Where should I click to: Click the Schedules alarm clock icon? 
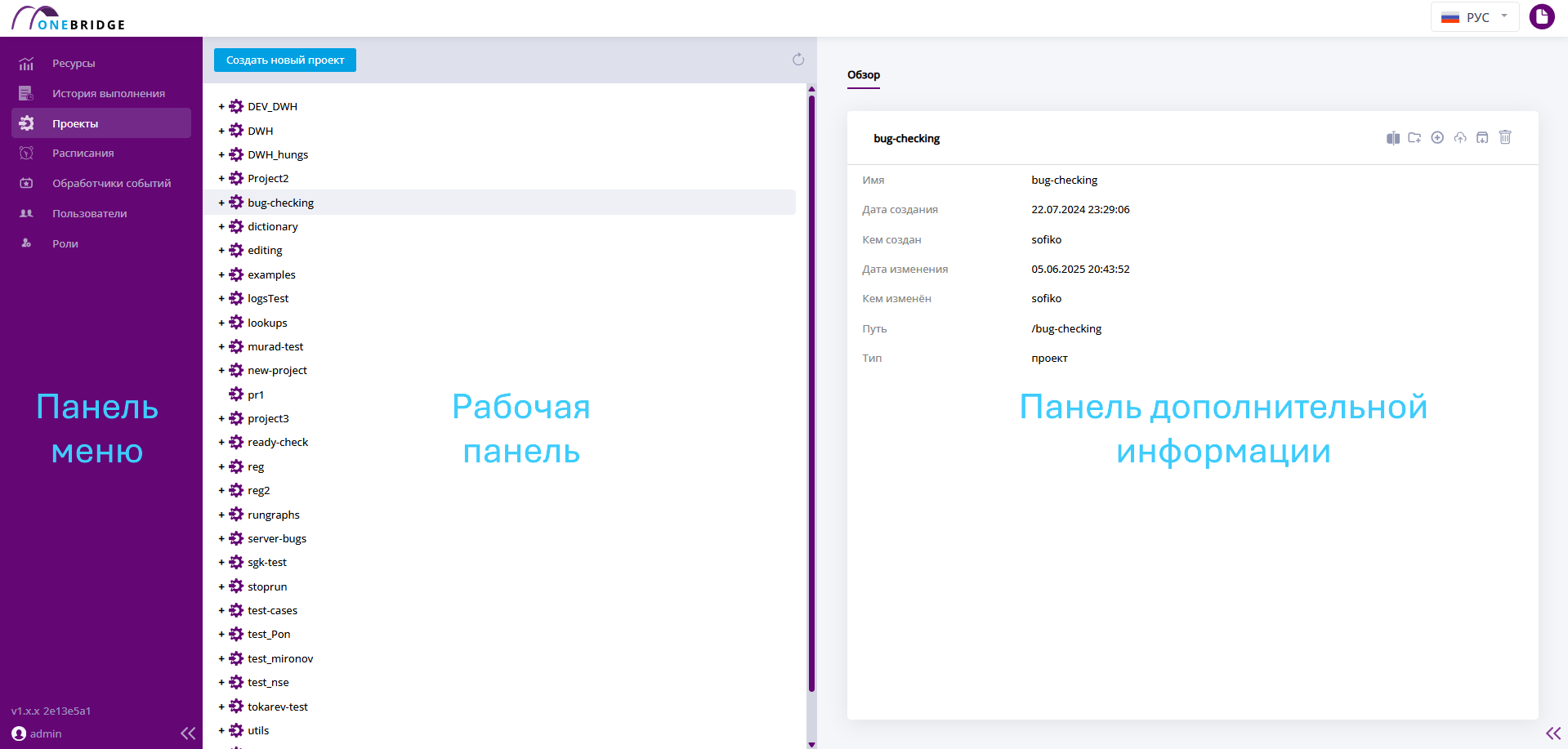[26, 154]
